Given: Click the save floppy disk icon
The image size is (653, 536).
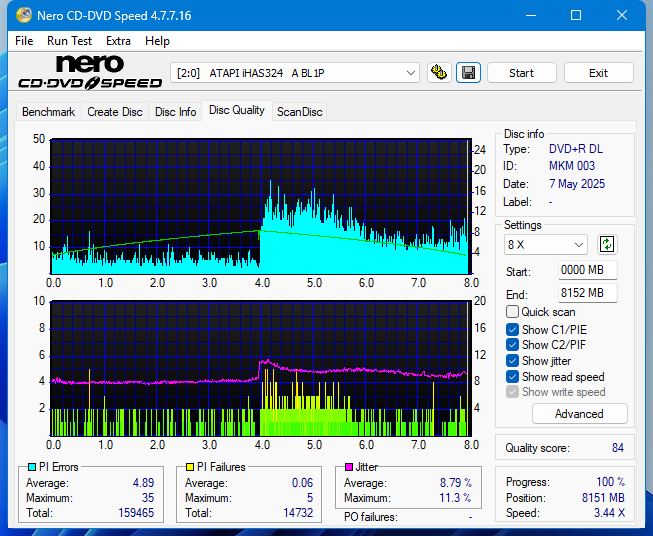Looking at the screenshot, I should click(467, 73).
